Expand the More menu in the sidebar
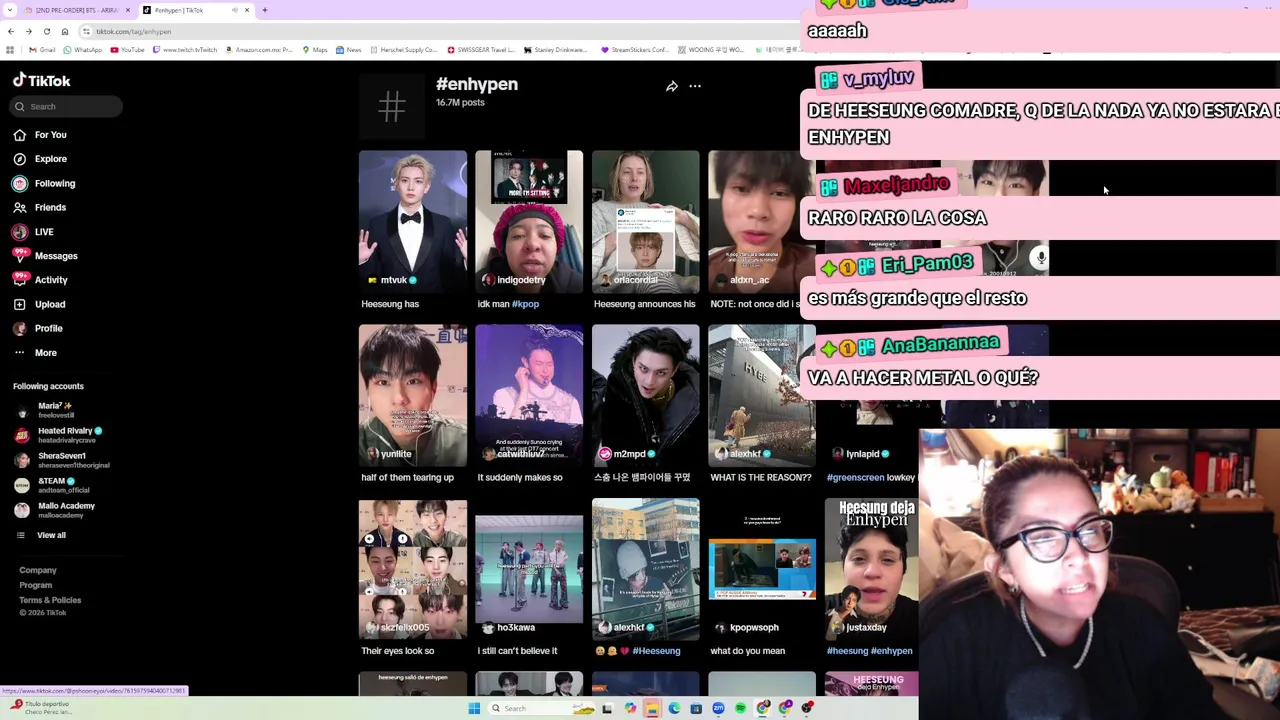The image size is (1280, 720). [x=35, y=352]
